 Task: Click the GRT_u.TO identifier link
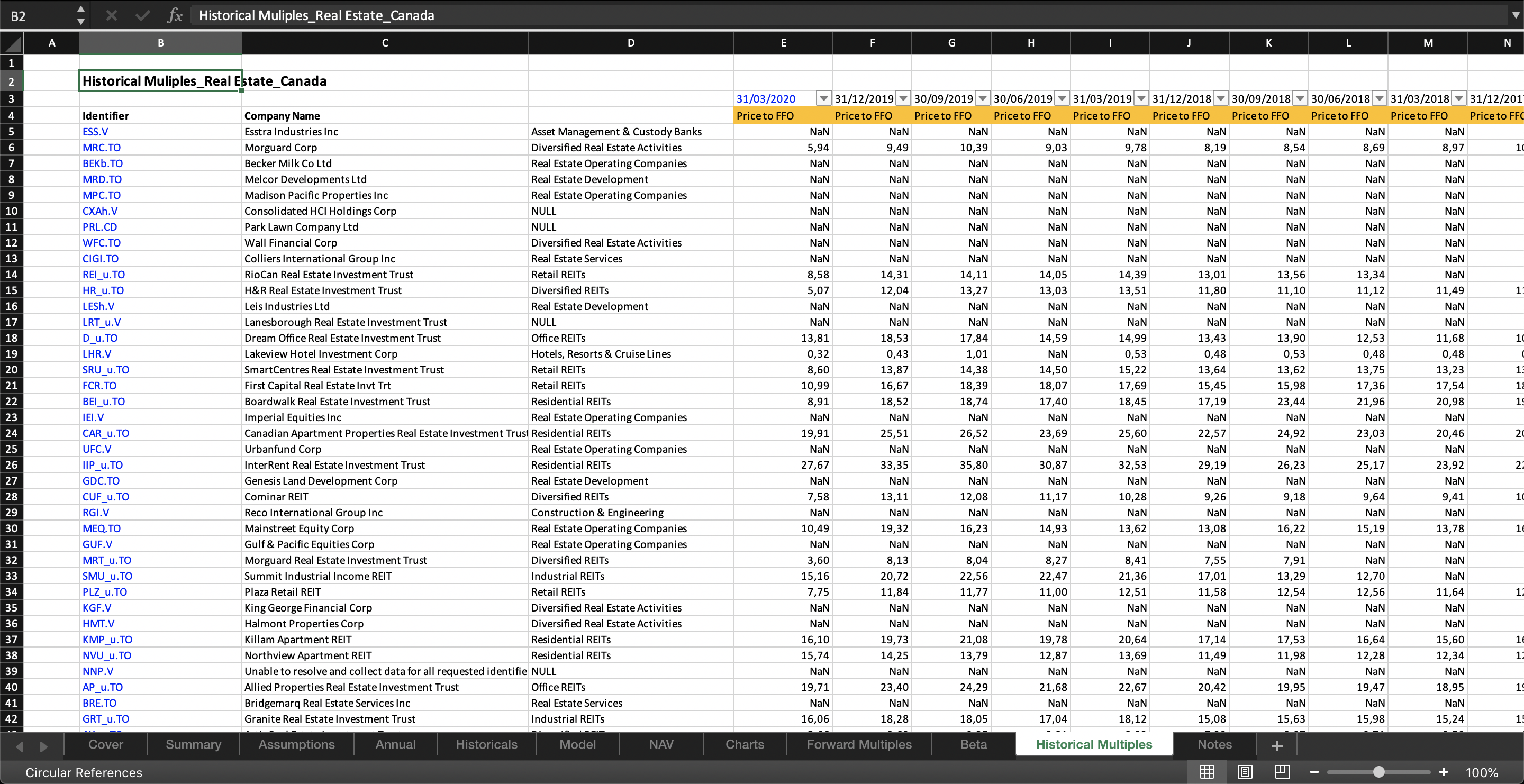tap(106, 719)
